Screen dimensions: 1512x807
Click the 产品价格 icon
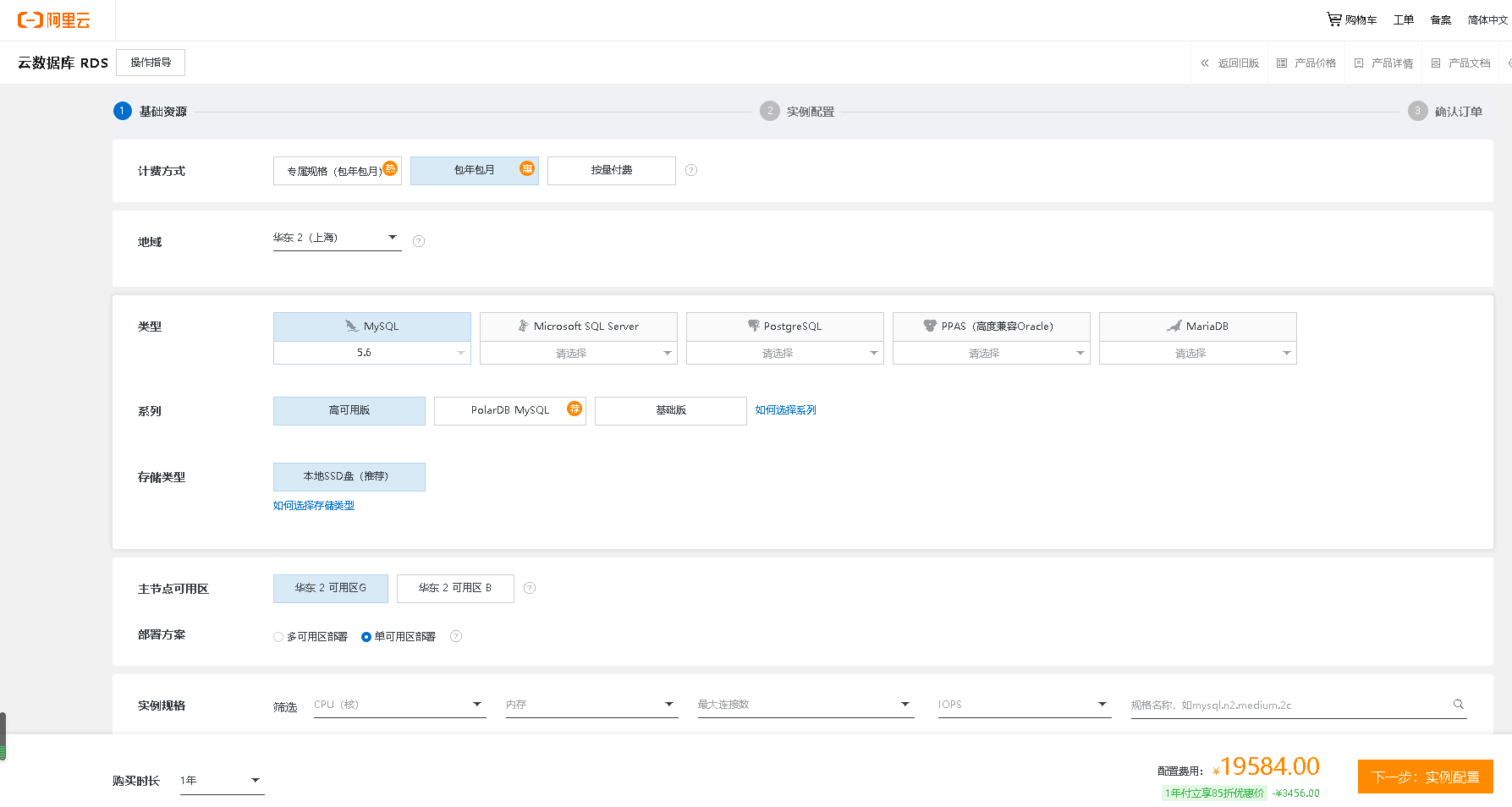(x=1282, y=63)
